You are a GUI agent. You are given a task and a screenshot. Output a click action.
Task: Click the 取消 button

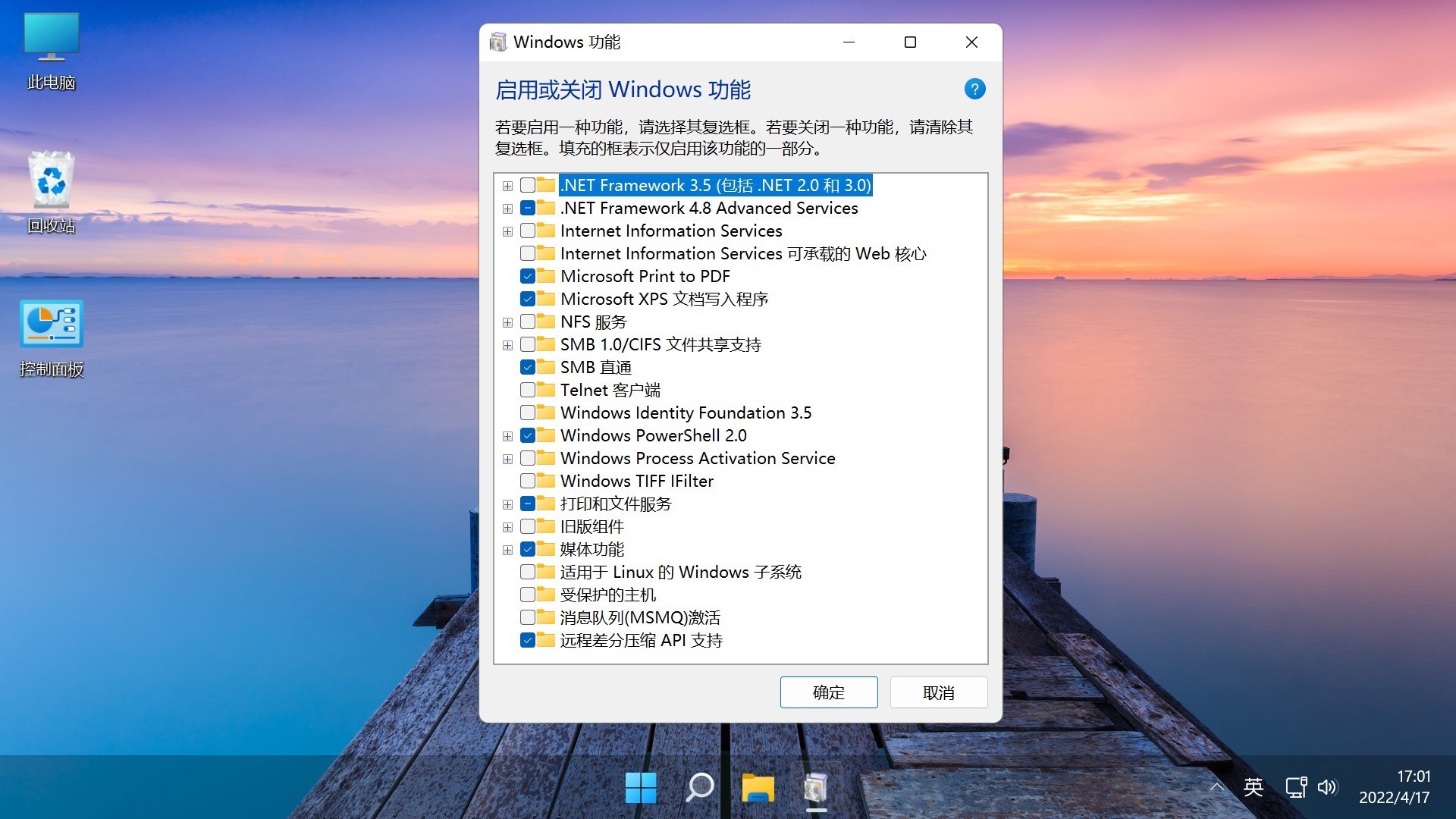coord(938,692)
